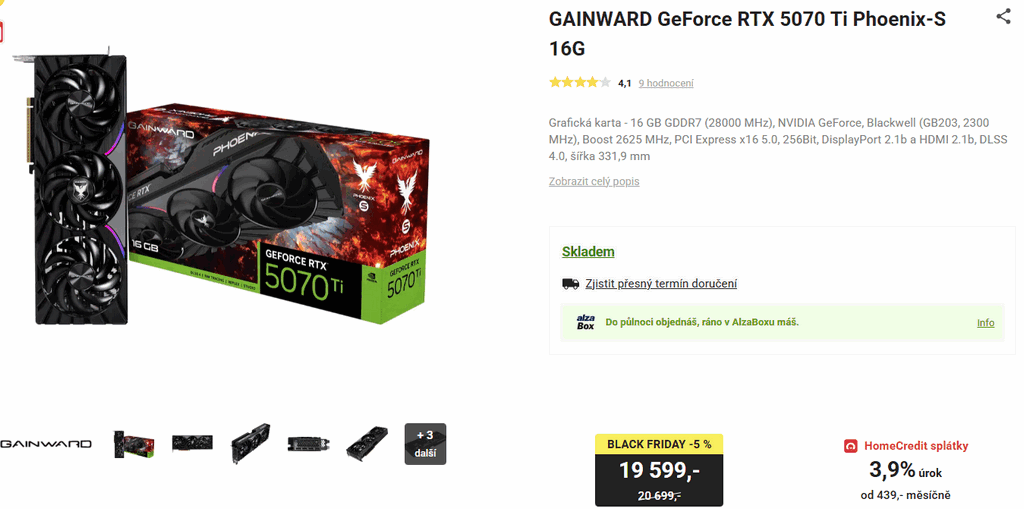Image resolution: width=1024 pixels, height=509 pixels.
Task: Show more images with +3 další
Action: pos(425,444)
